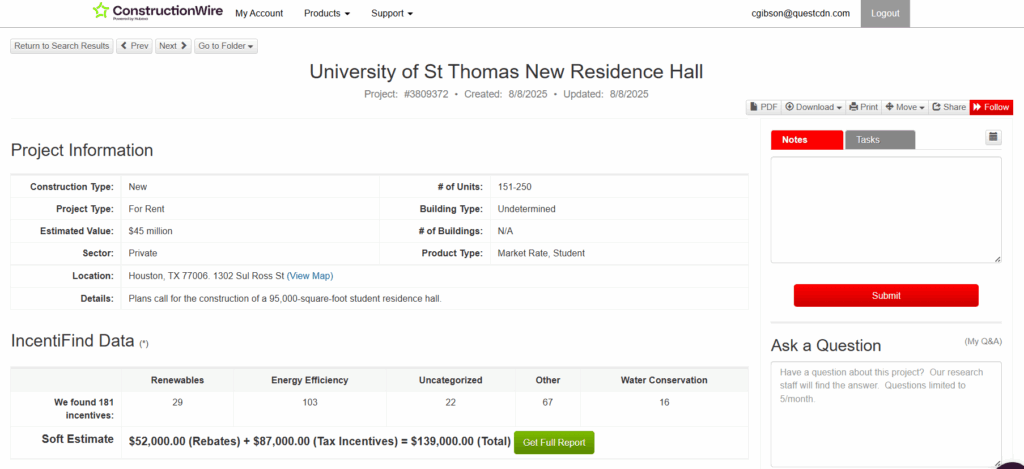Click the Energy Efficiency column header

coord(310,380)
